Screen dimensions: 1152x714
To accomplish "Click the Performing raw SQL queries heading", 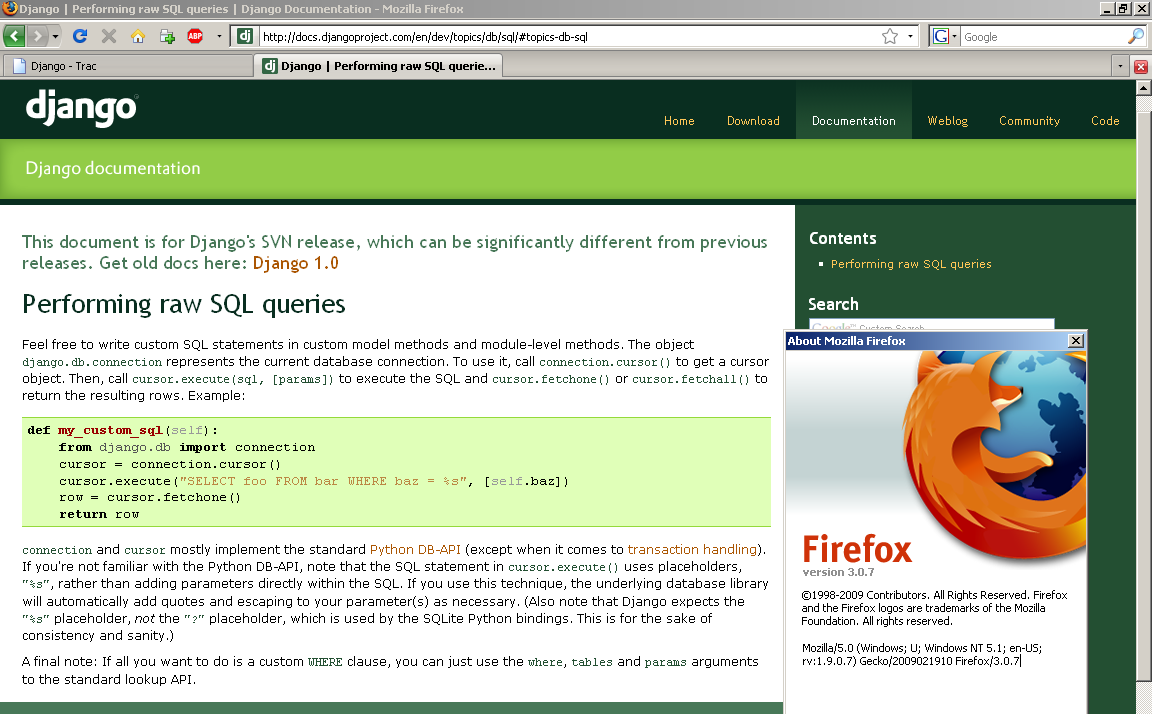I will click(184, 304).
